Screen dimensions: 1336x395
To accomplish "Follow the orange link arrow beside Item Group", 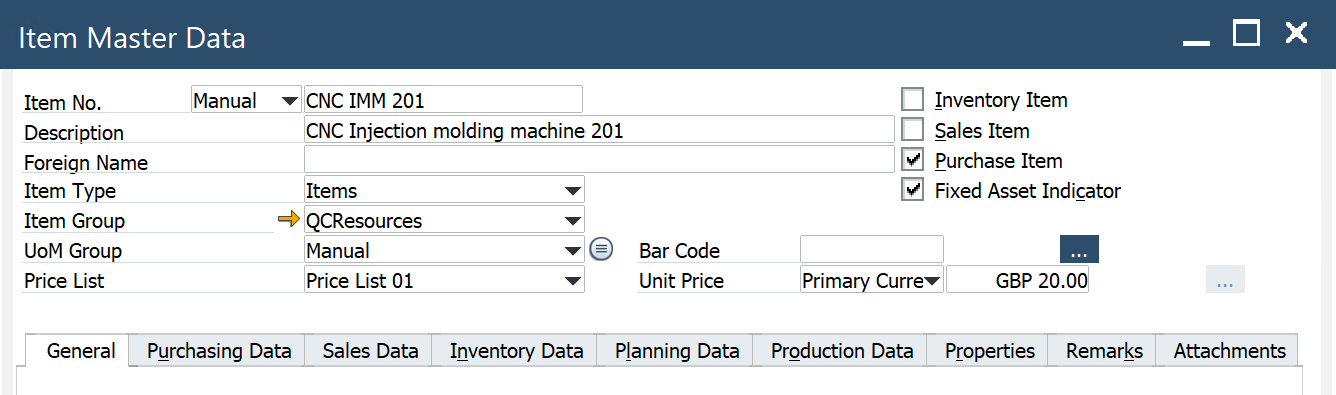I will [x=288, y=220].
